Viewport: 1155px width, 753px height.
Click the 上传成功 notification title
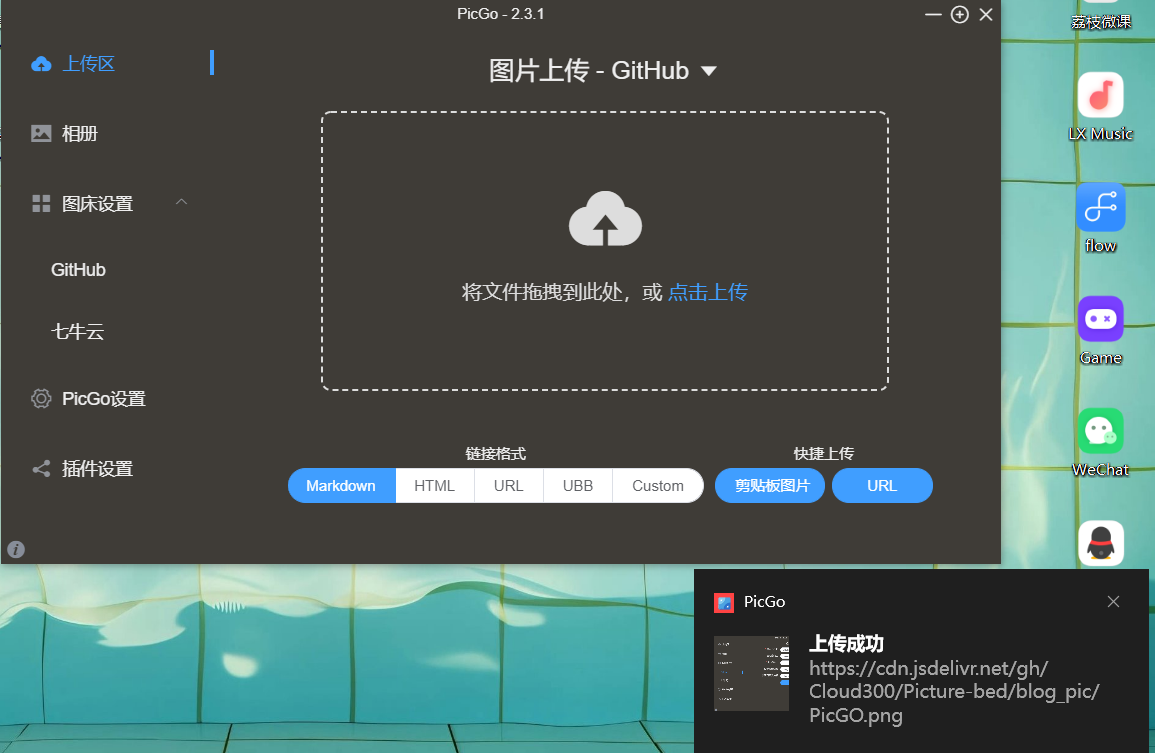click(846, 643)
